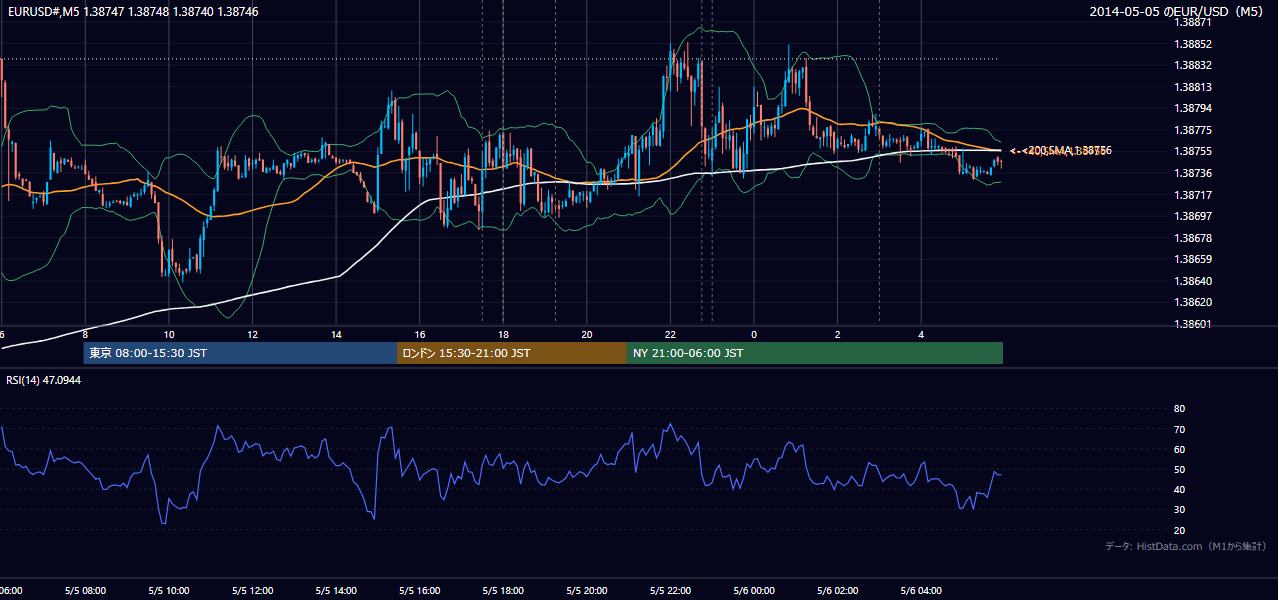This screenshot has width=1278, height=600.
Task: Click price axis label 1.38601
Action: pyautogui.click(x=1192, y=324)
